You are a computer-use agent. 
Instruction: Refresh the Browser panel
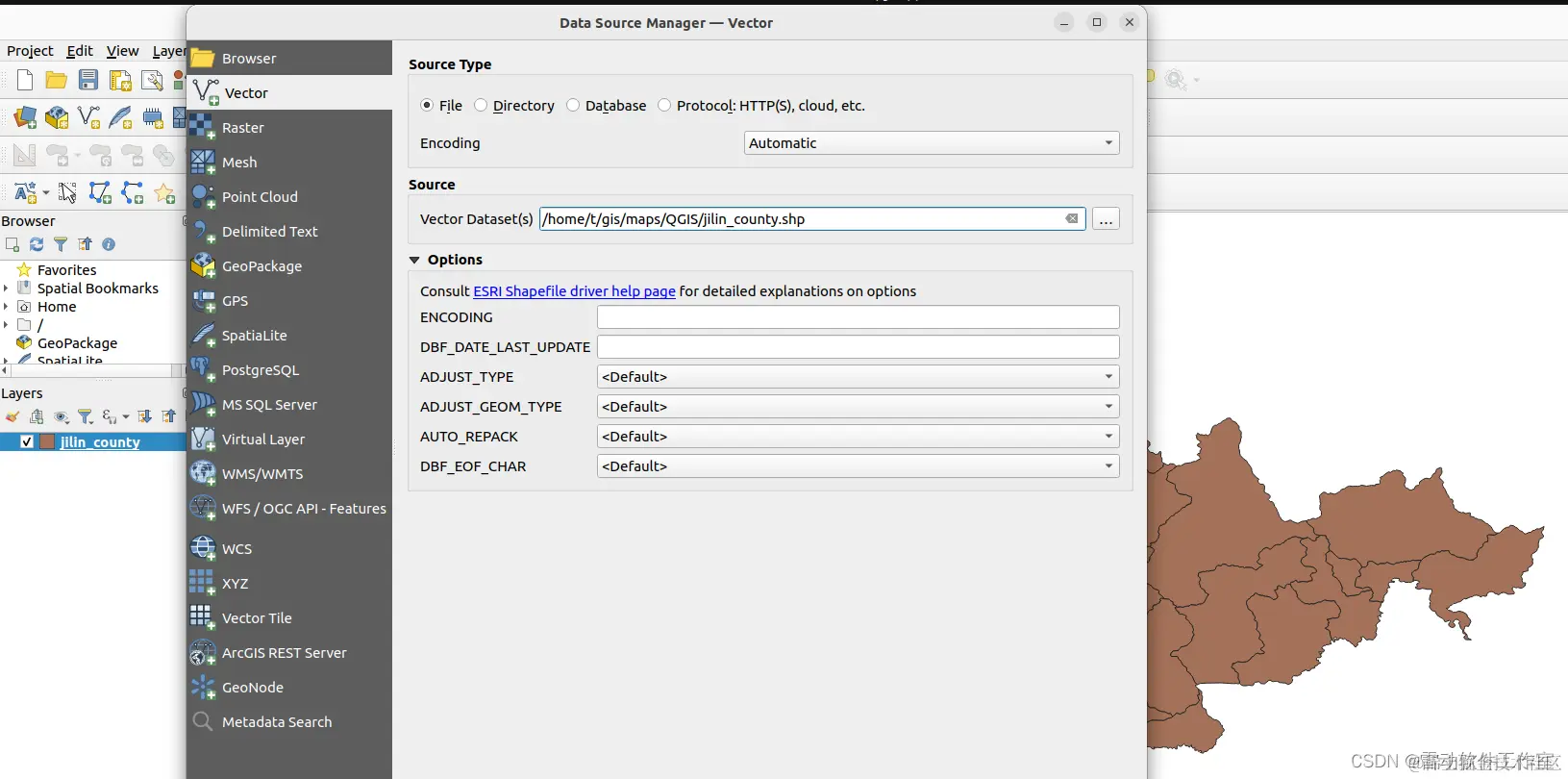click(x=37, y=244)
